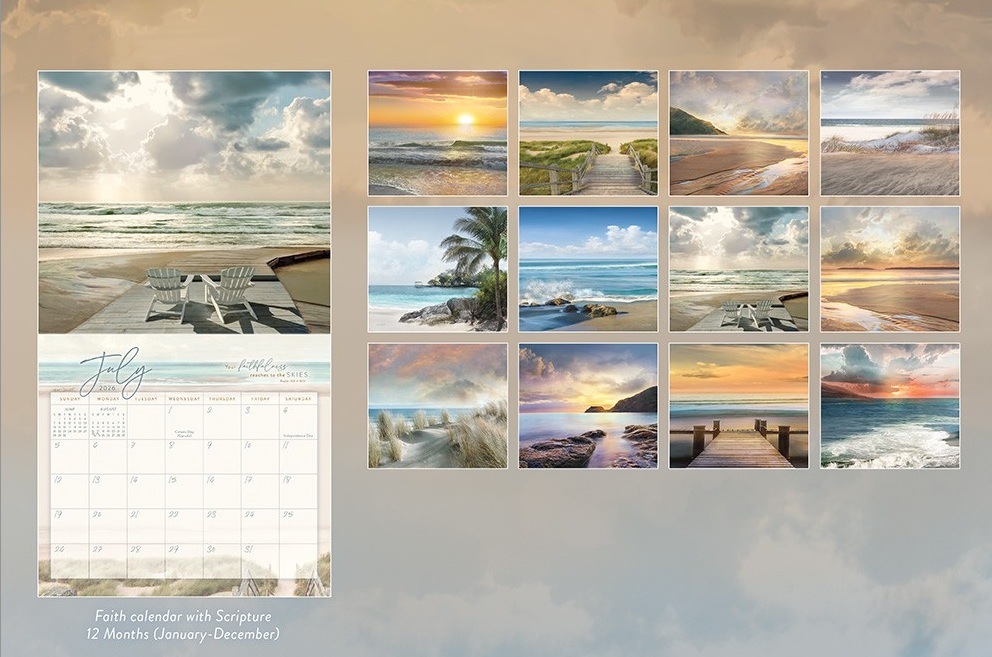The width and height of the screenshot is (992, 657).
Task: View the white sand dunes thumbnail
Action: coord(890,132)
